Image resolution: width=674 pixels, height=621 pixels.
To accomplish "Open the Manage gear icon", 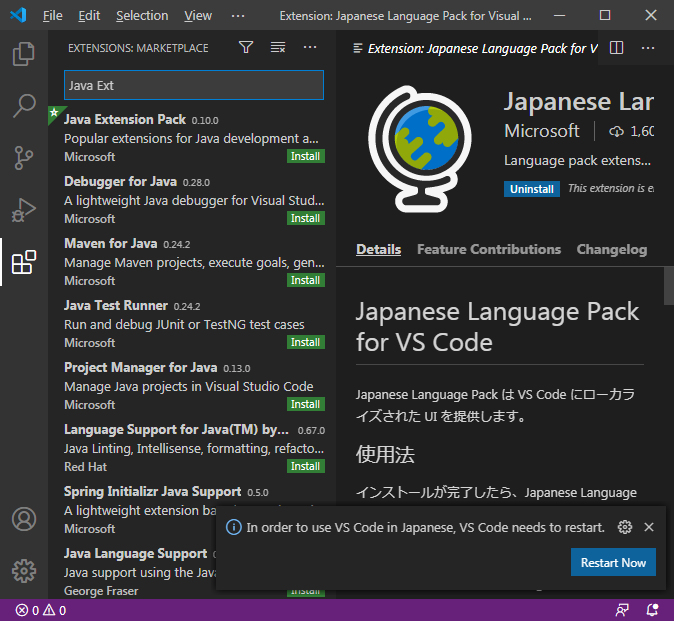I will tap(24, 571).
